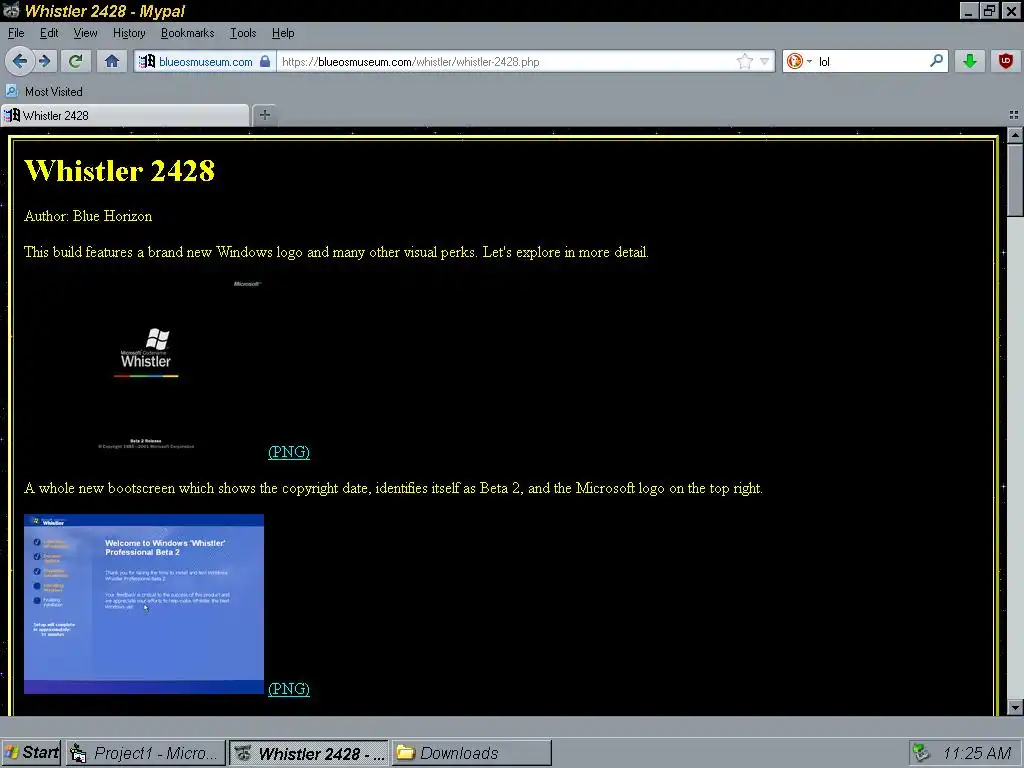Click the address bar URL field
This screenshot has width=1024, height=768.
pyautogui.click(x=506, y=61)
